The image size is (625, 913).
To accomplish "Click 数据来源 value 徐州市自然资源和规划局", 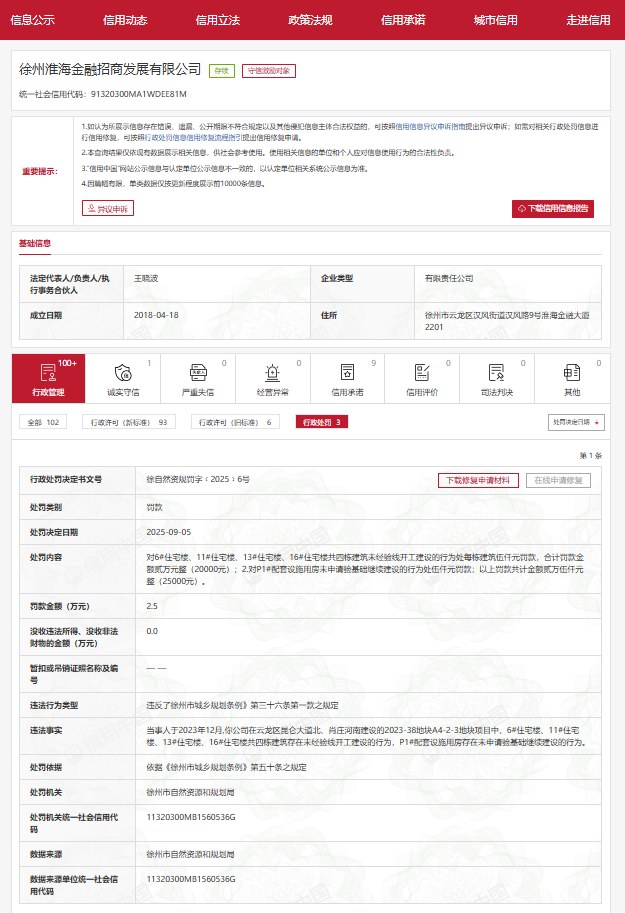I will pos(190,854).
